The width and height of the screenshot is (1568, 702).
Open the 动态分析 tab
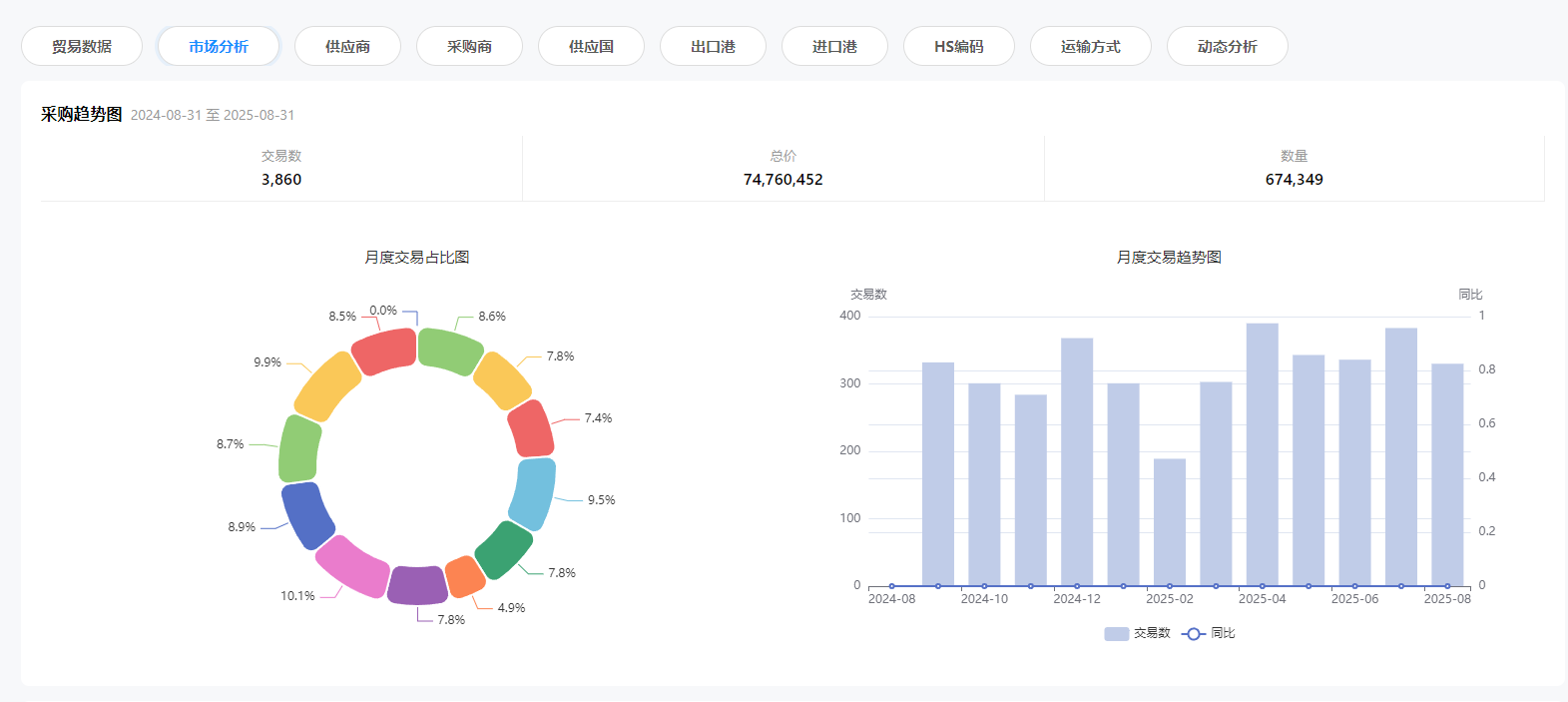click(x=1227, y=46)
